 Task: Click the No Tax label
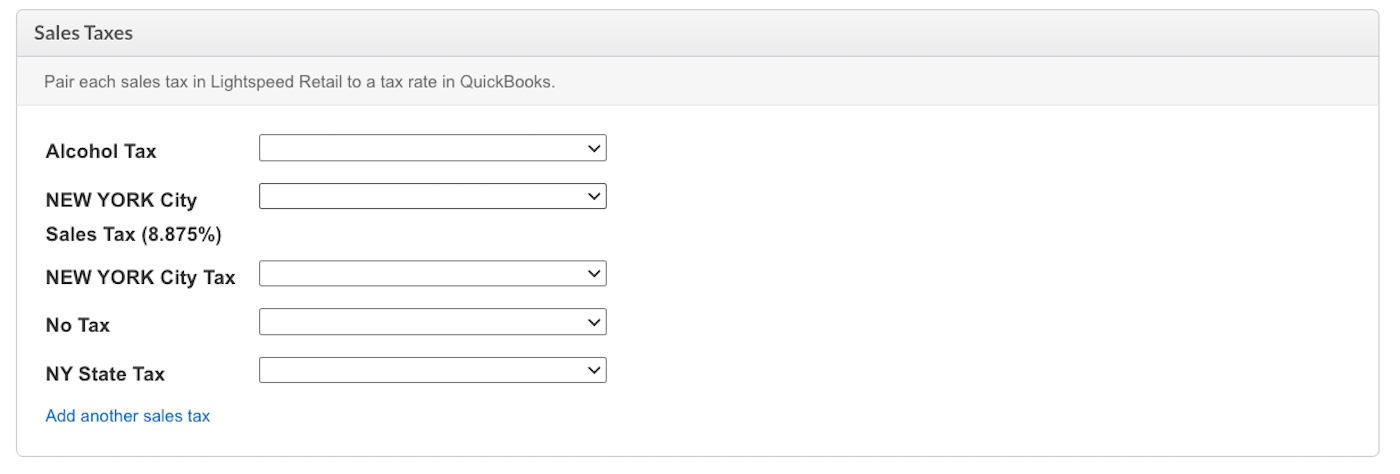pyautogui.click(x=78, y=326)
